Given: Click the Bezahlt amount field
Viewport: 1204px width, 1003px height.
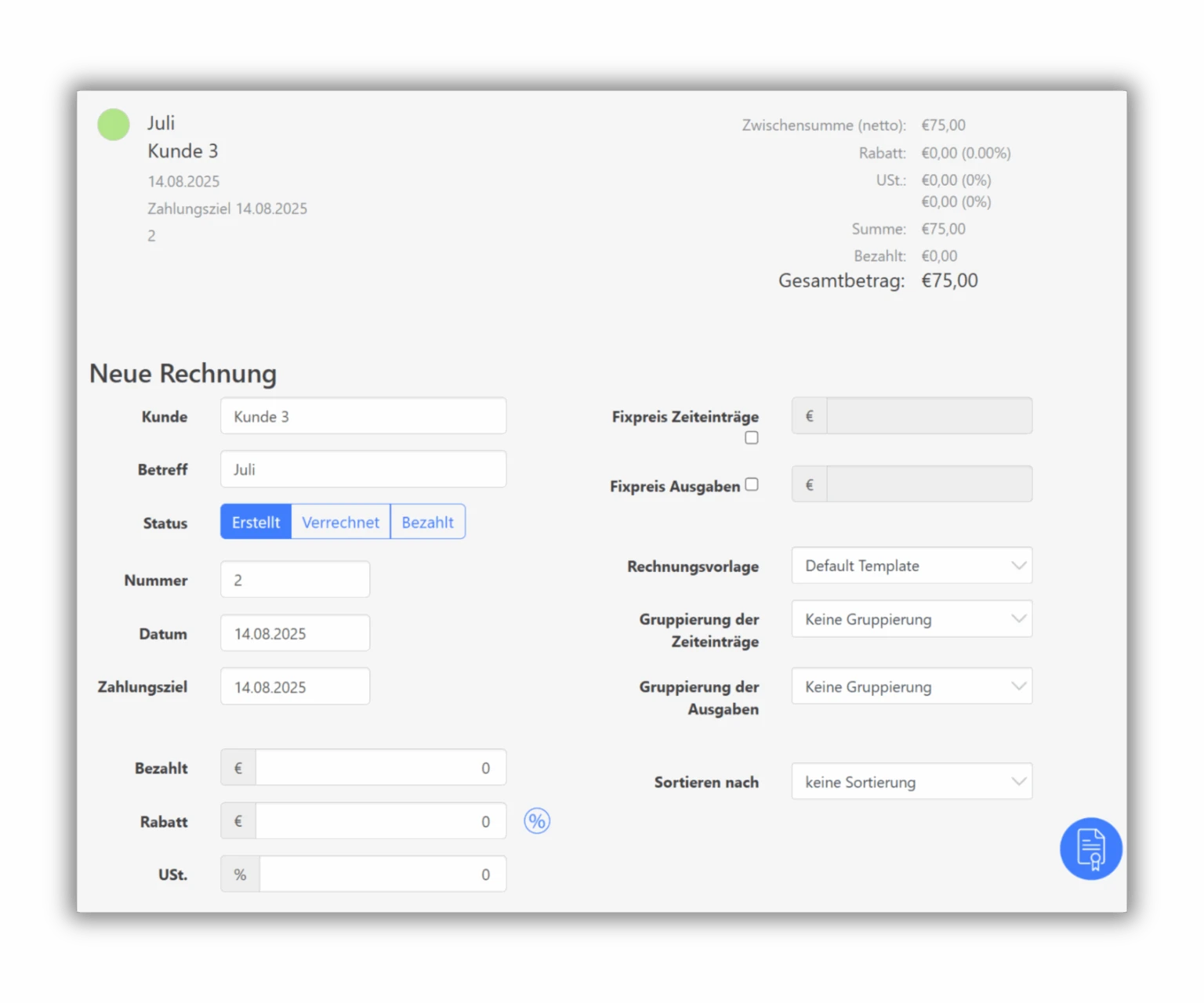Looking at the screenshot, I should coord(380,768).
